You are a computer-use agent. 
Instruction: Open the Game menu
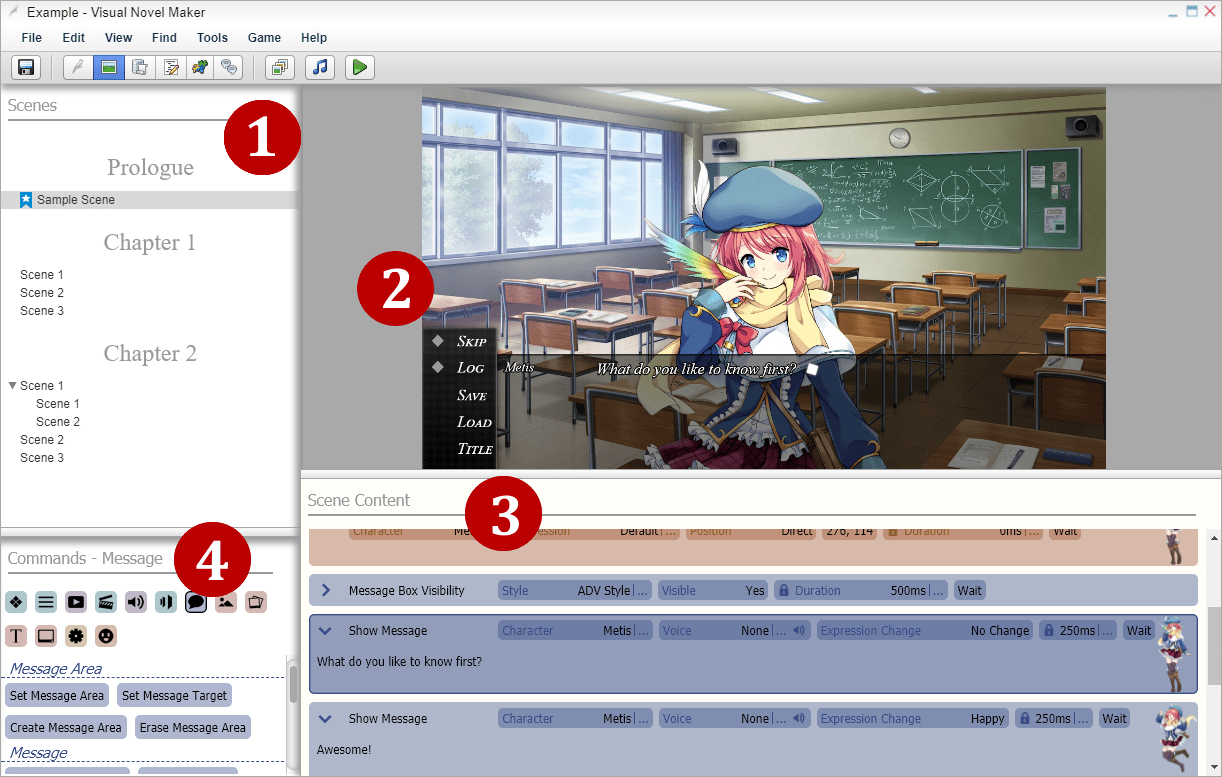[x=264, y=38]
